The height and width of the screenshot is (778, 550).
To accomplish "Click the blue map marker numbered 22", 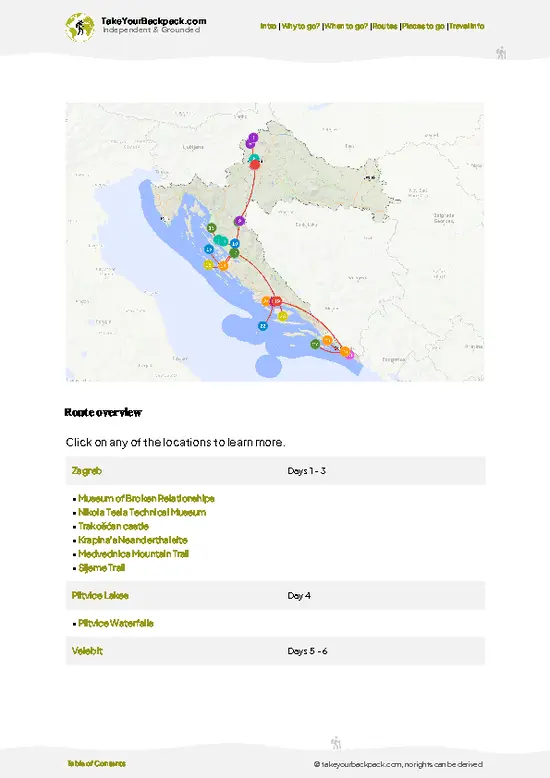I will (x=263, y=326).
